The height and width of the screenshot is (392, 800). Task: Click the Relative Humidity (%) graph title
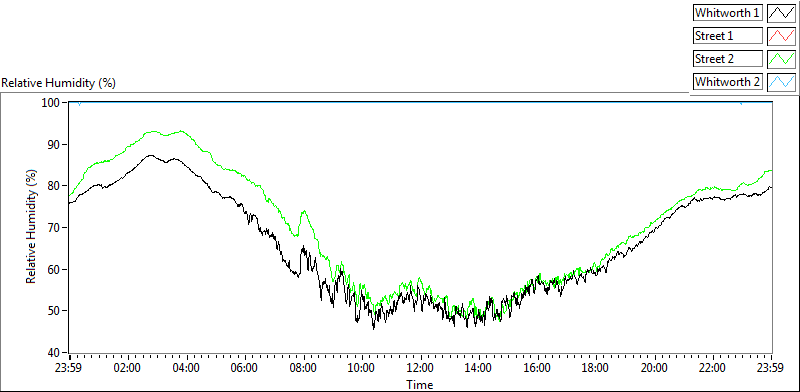(59, 83)
